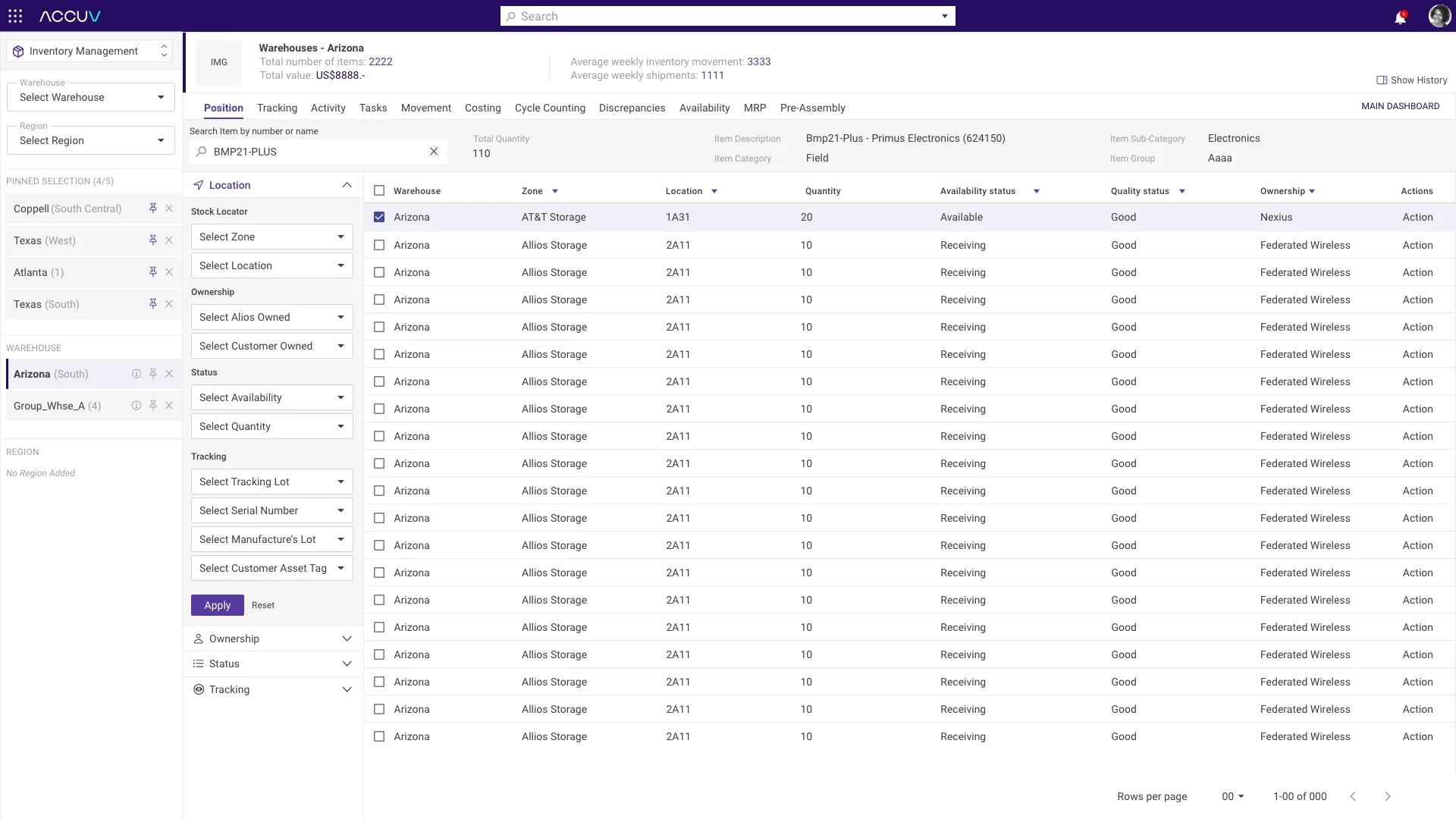Show info for Group_Whse_A (4)

pyautogui.click(x=136, y=406)
